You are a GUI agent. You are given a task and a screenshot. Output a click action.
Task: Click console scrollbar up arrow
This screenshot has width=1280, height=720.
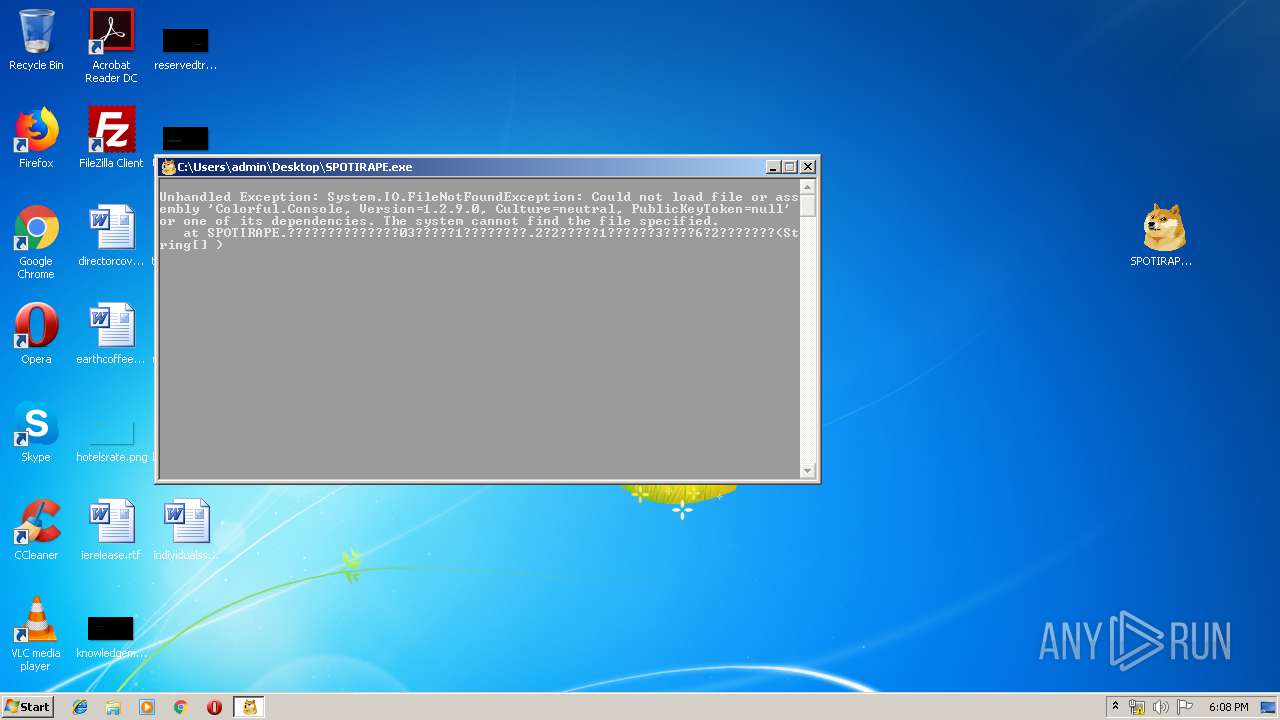click(x=808, y=187)
